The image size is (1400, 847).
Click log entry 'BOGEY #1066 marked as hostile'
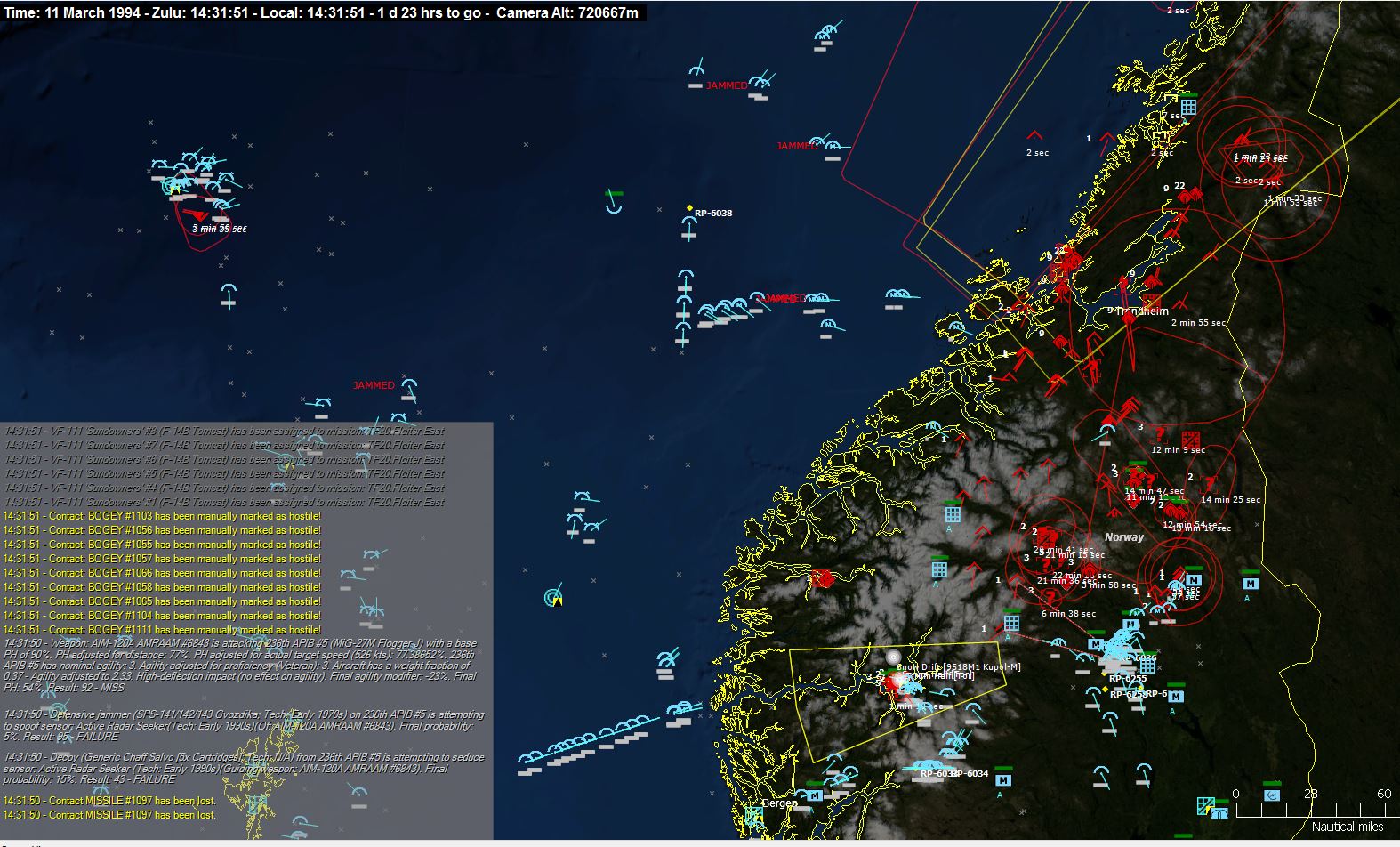162,573
